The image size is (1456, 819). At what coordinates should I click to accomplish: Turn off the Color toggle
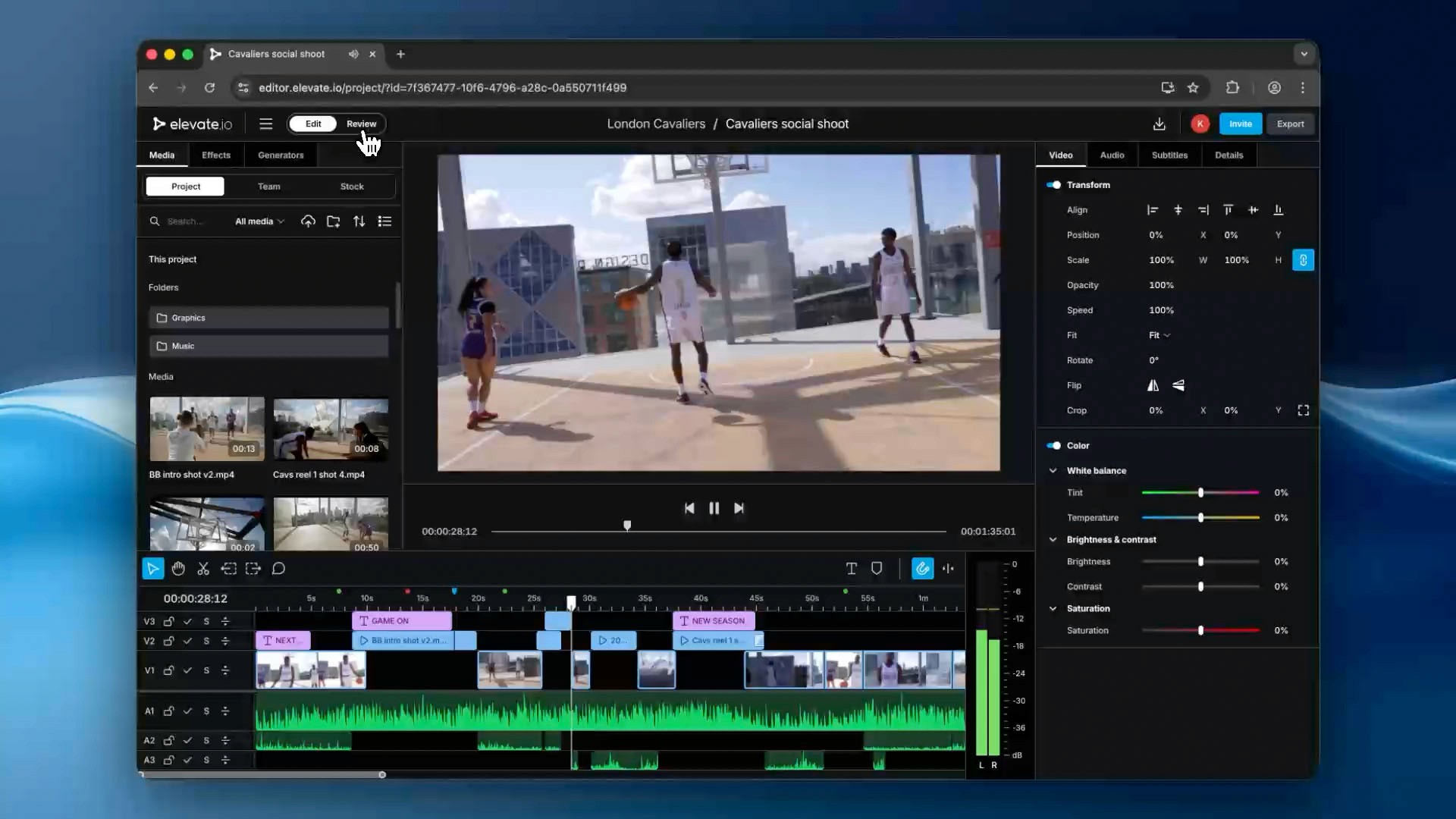point(1053,446)
